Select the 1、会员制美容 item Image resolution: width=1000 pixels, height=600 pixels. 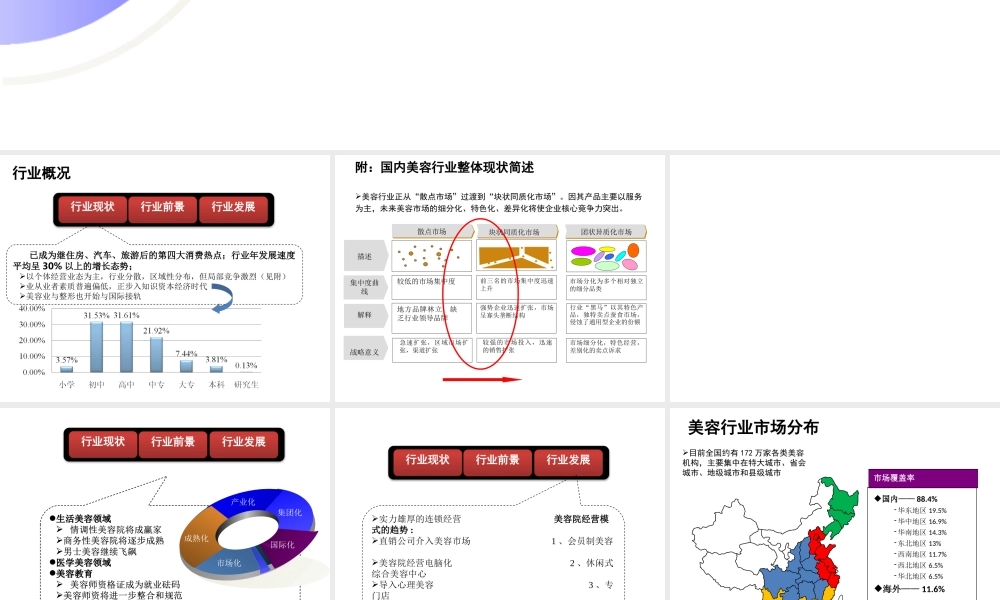[x=582, y=541]
